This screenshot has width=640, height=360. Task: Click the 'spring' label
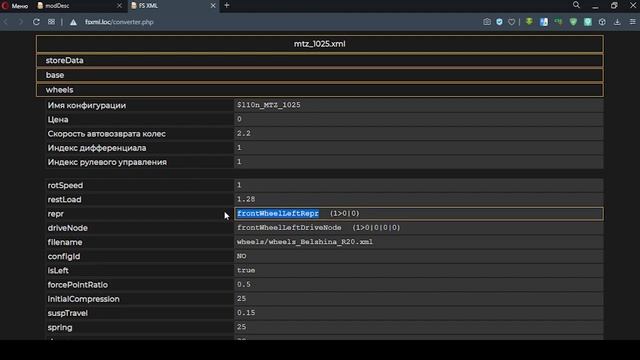60,328
